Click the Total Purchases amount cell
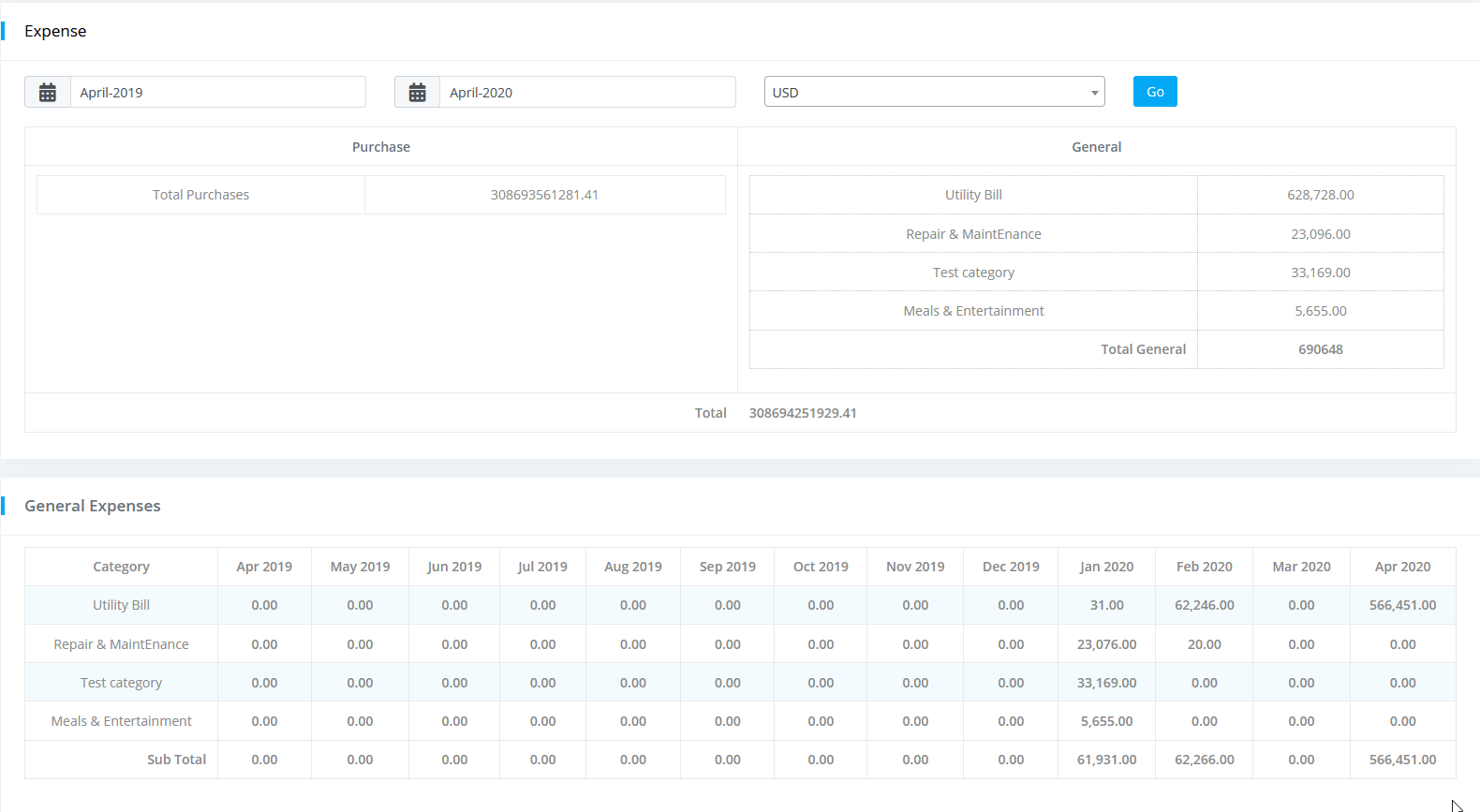Screen dimensions: 1480x812 coord(544,195)
